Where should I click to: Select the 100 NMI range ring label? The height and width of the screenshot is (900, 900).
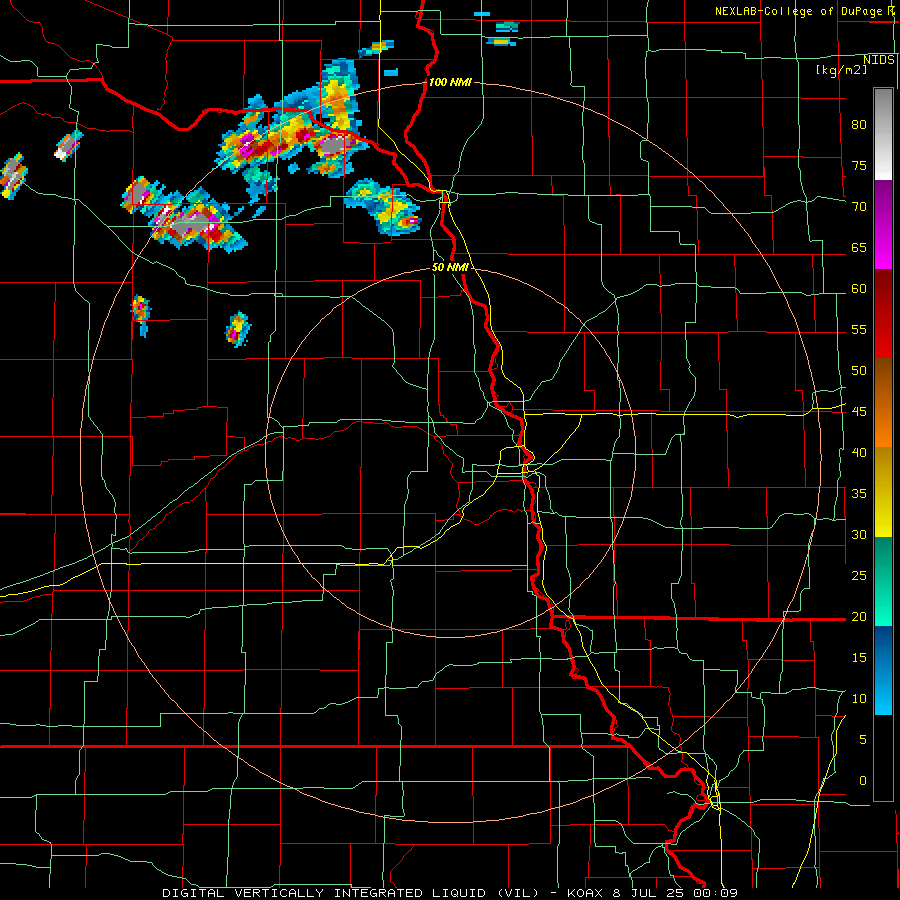pyautogui.click(x=450, y=82)
